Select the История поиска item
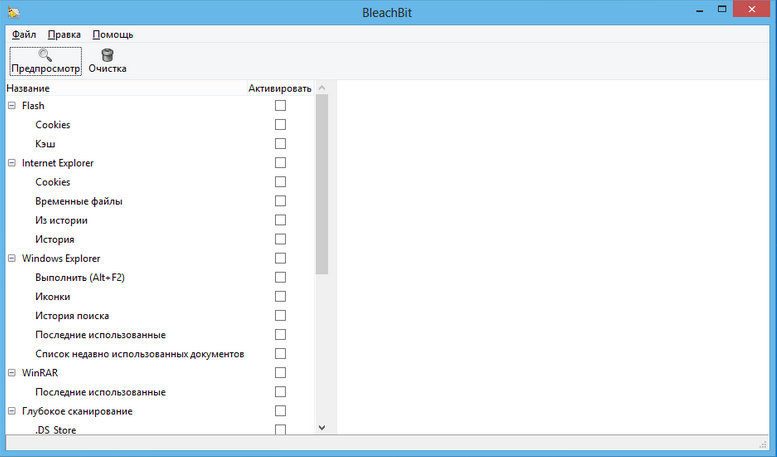This screenshot has width=777, height=457. [x=72, y=315]
